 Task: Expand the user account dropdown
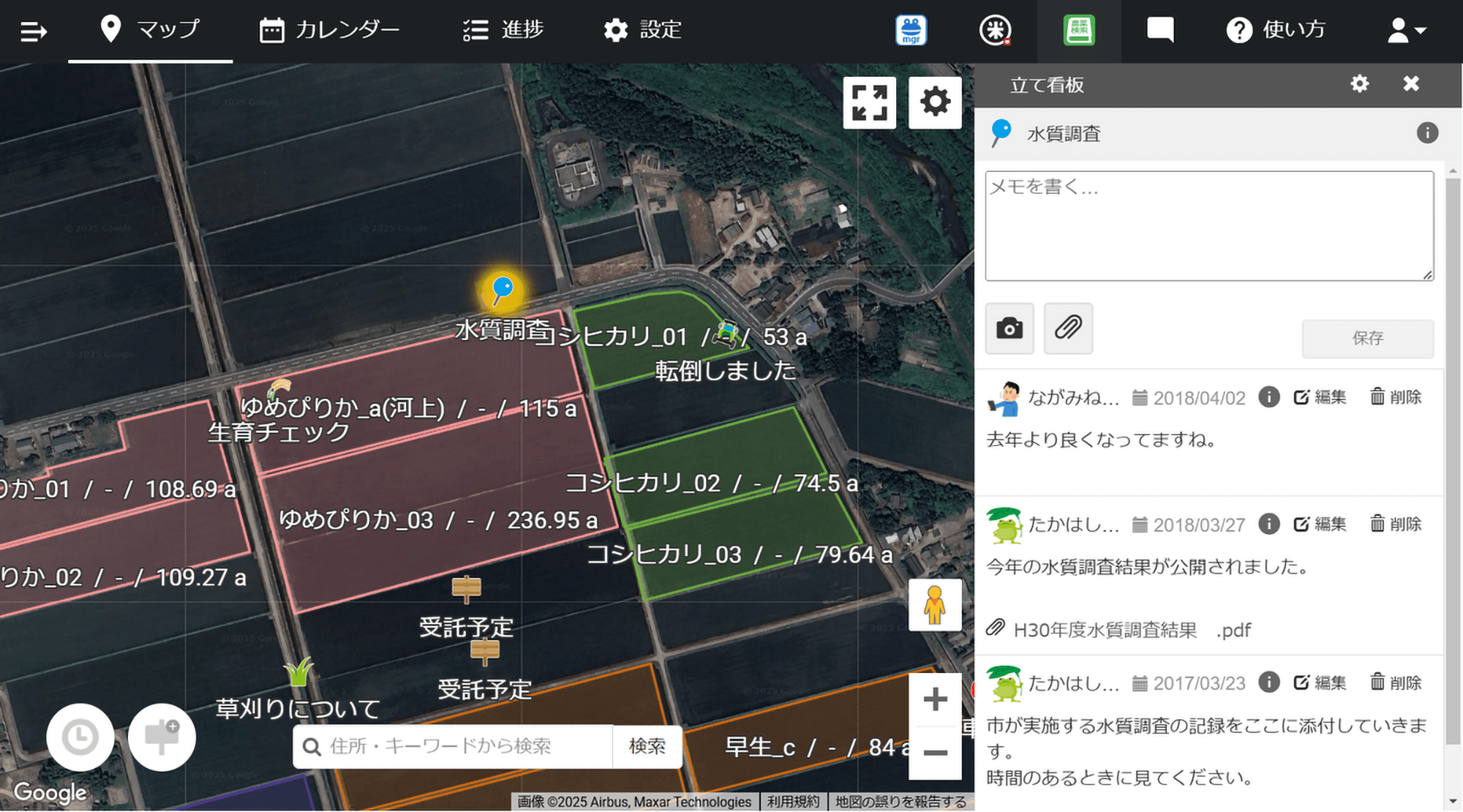[x=1406, y=31]
